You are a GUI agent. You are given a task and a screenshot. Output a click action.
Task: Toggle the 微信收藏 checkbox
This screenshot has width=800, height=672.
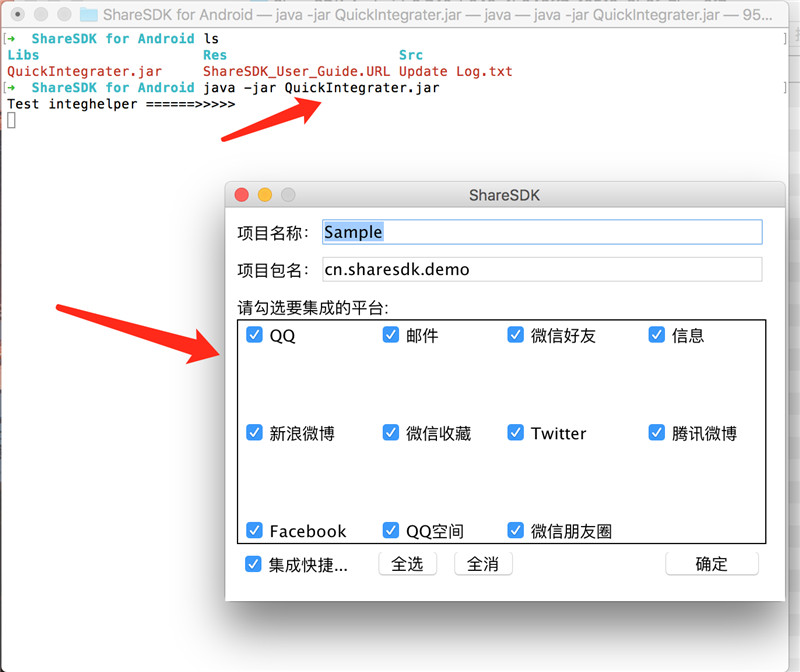391,433
